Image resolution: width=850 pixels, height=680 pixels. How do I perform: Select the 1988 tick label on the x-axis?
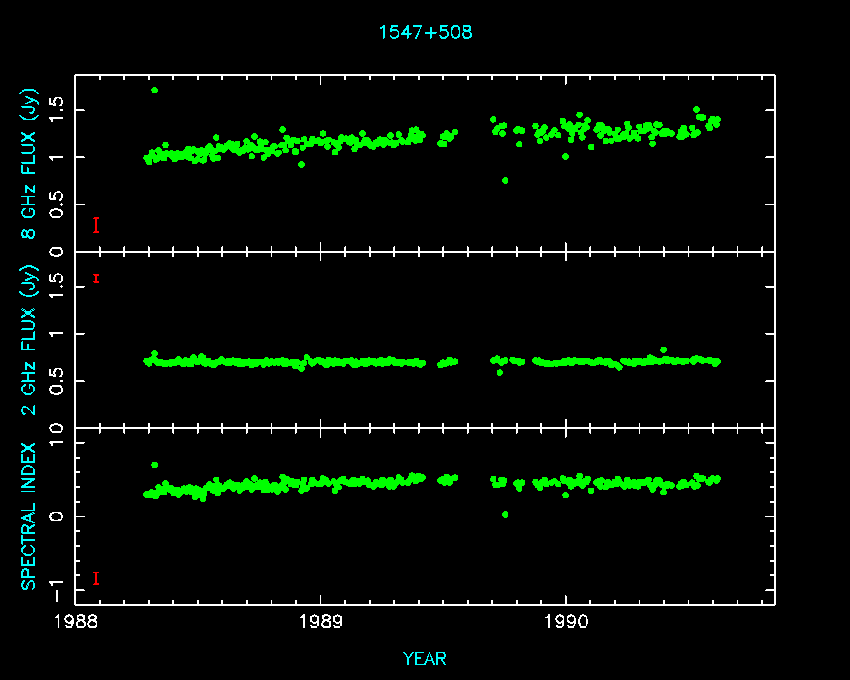pyautogui.click(x=75, y=621)
